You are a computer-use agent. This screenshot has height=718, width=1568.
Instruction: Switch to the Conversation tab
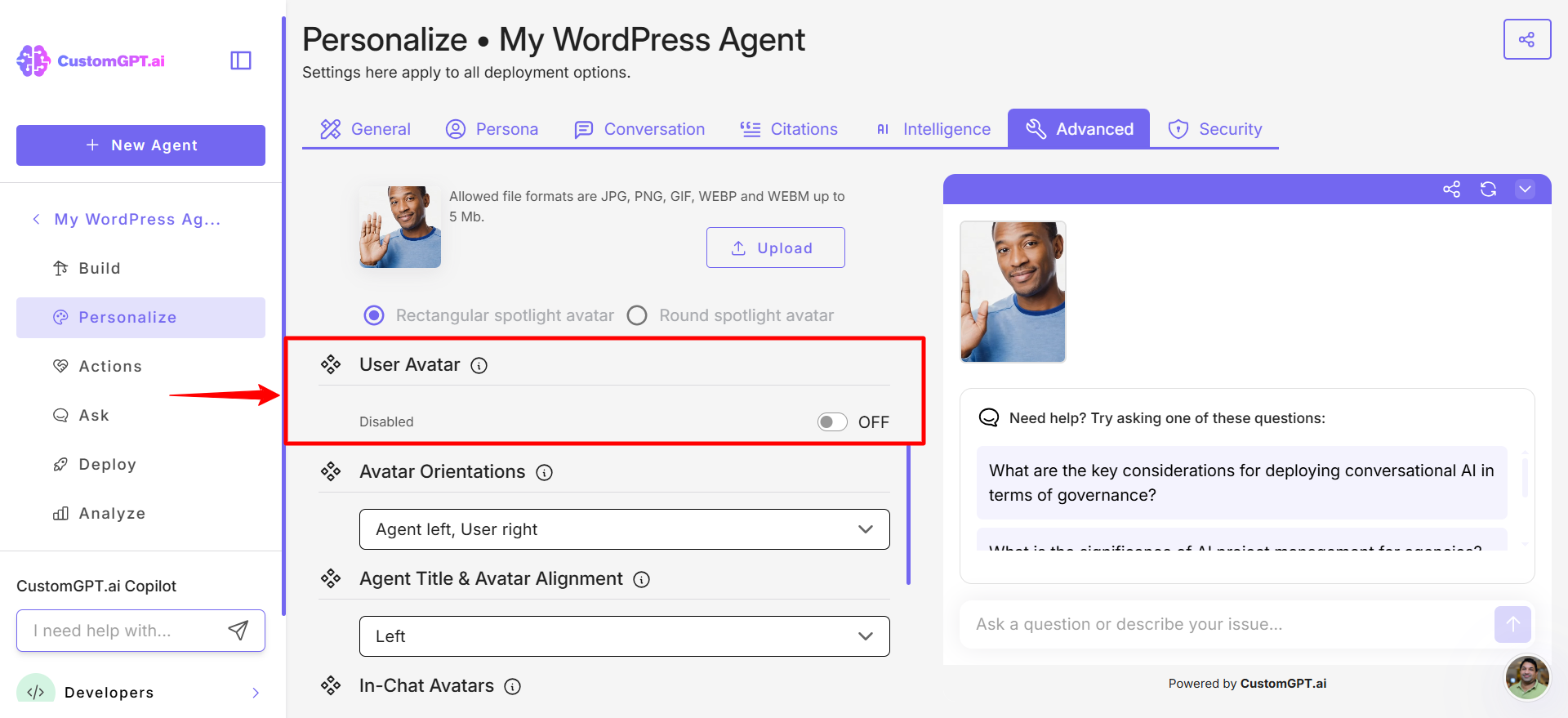[639, 129]
